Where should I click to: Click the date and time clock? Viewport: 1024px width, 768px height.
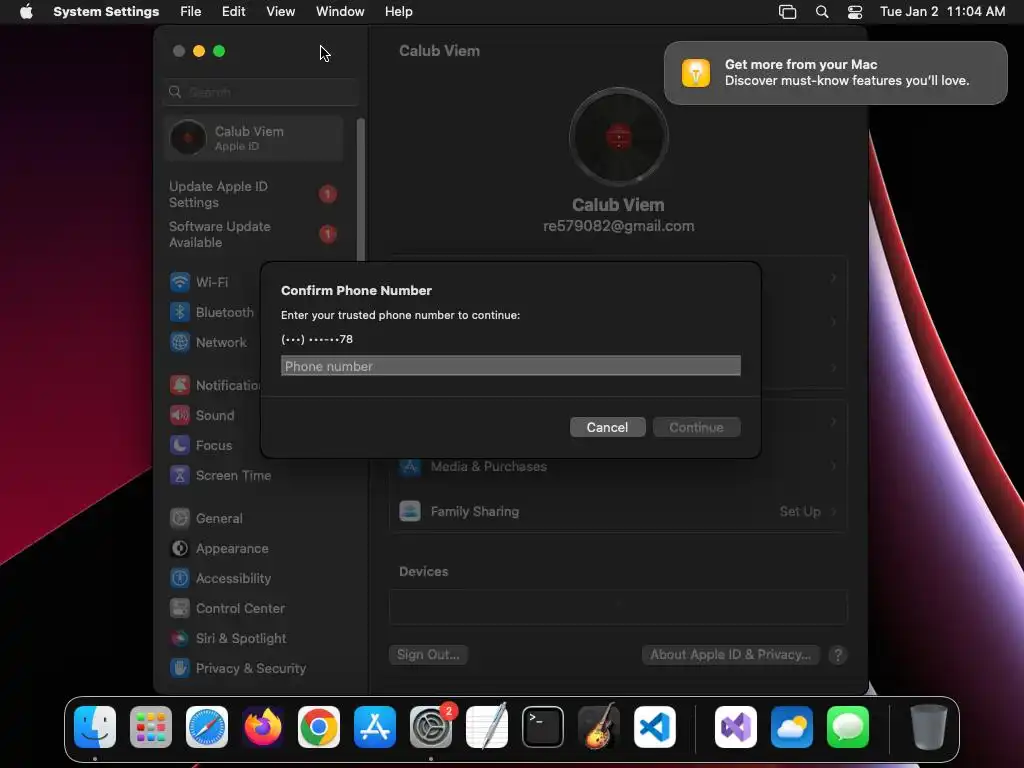click(942, 12)
